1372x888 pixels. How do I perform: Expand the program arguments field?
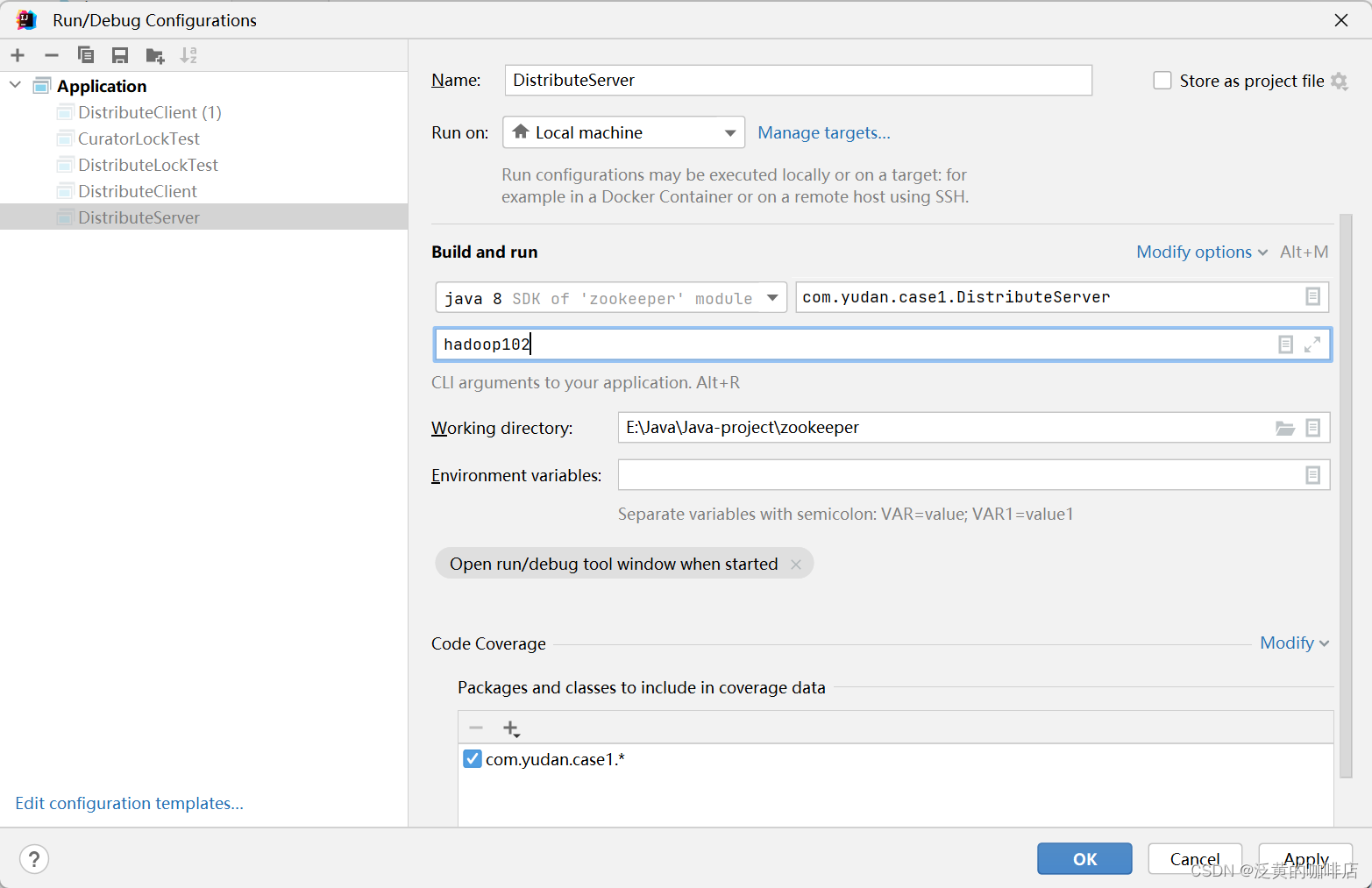pos(1312,345)
